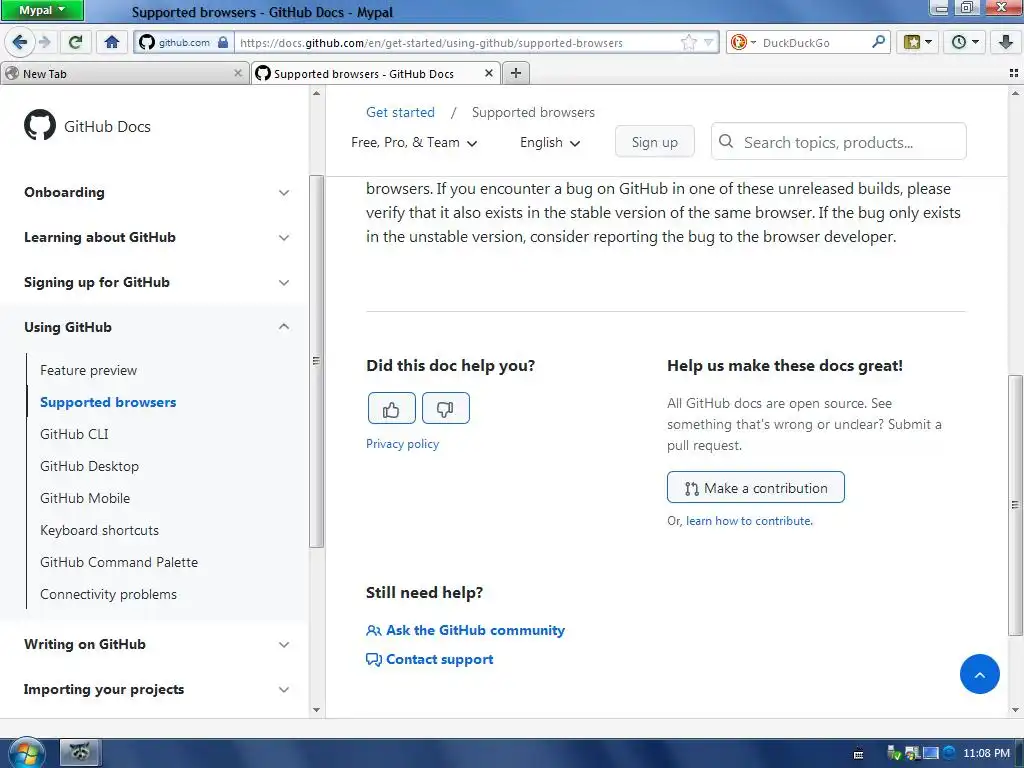Open the URL bar history dropdown arrow
The image size is (1024, 768).
(x=708, y=42)
